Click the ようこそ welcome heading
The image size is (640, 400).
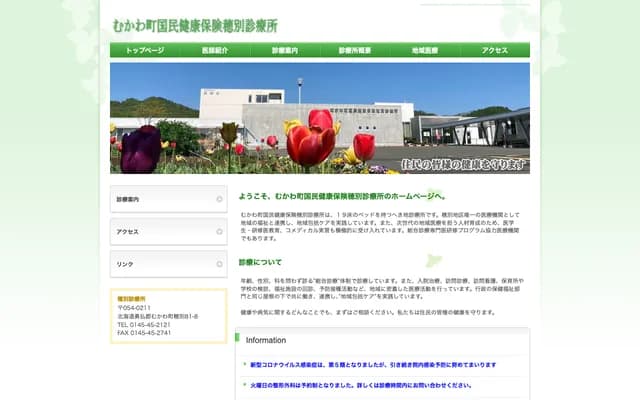tap(342, 196)
